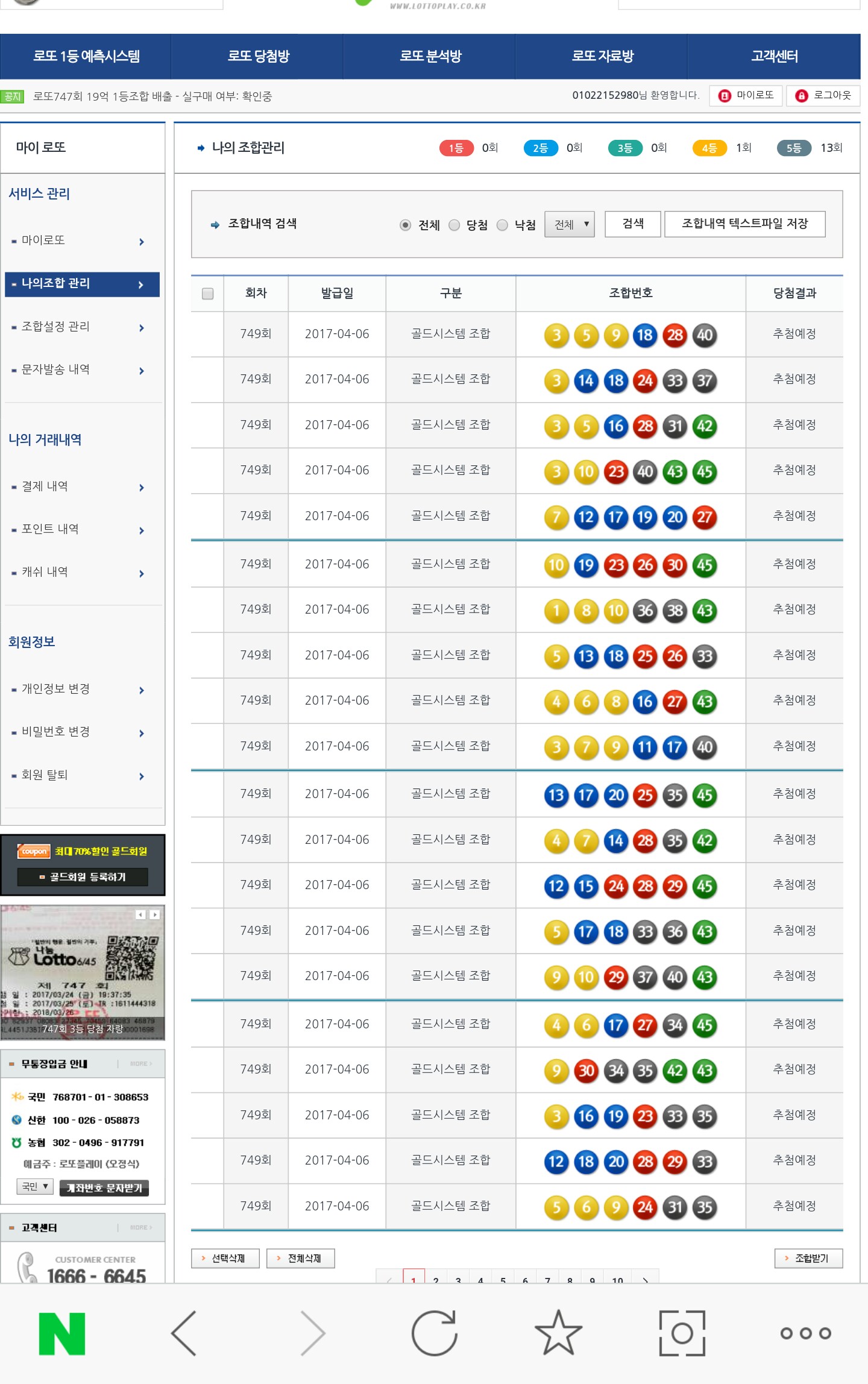The height and width of the screenshot is (1384, 868).
Task: Click the 검색 button
Action: pos(633,224)
